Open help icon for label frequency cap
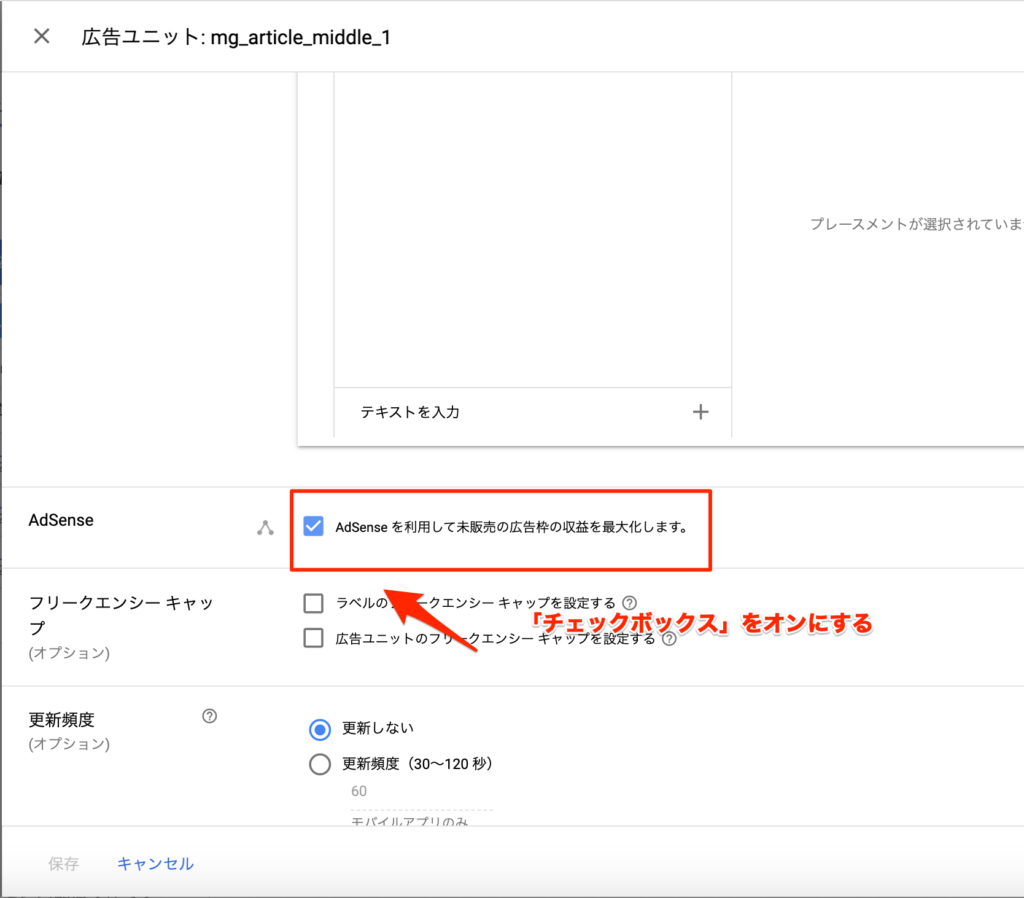 629,603
